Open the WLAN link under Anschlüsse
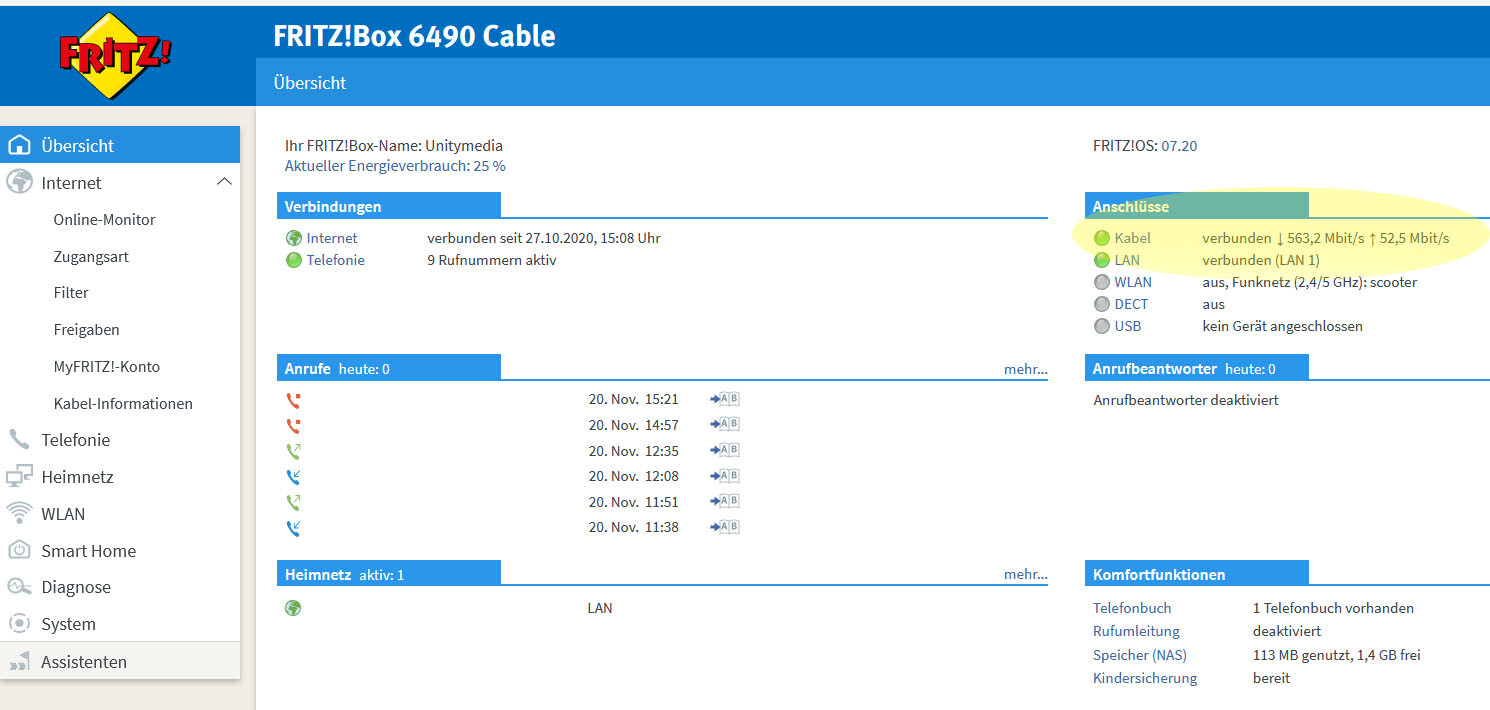 tap(1133, 282)
